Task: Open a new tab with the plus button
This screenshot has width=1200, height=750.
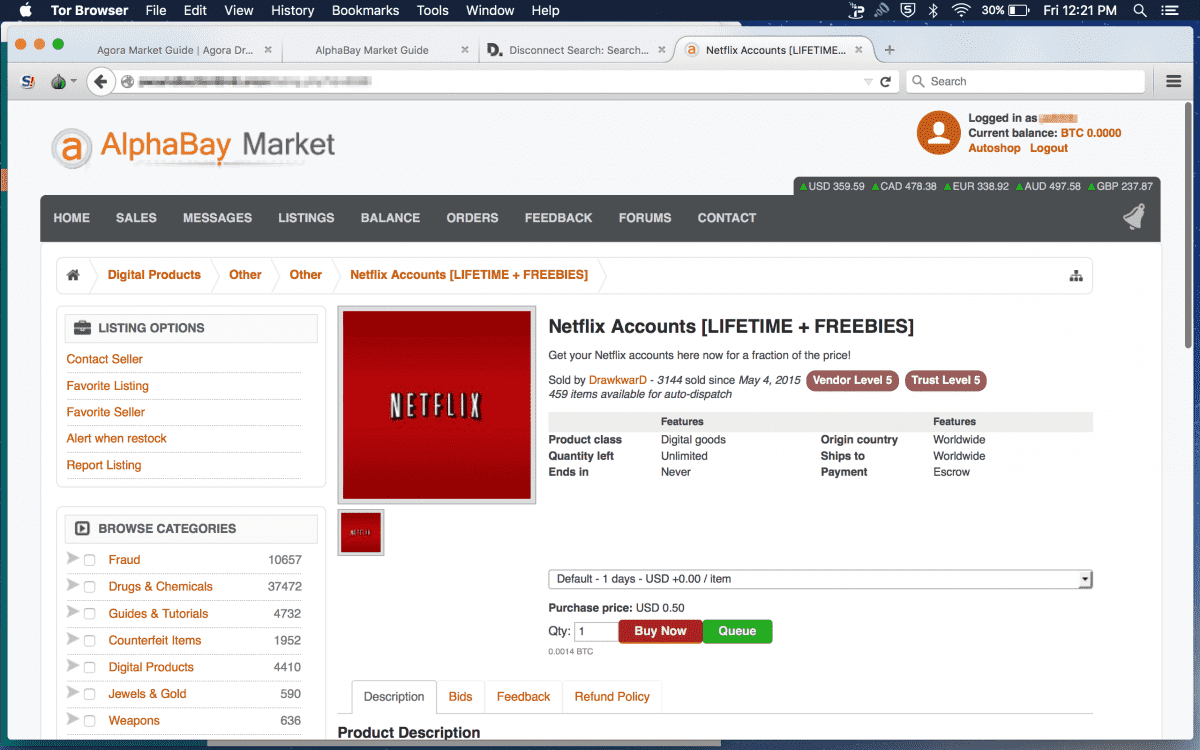Action: tap(889, 50)
